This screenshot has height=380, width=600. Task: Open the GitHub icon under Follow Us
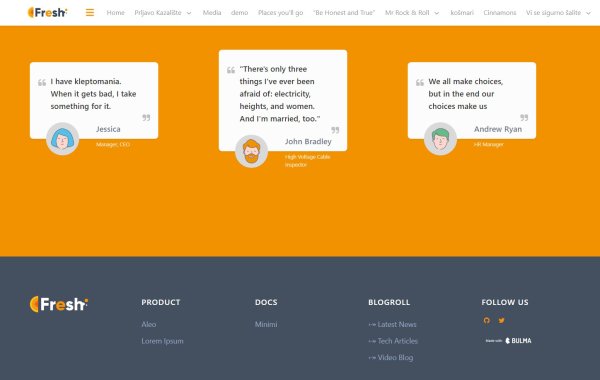click(486, 320)
